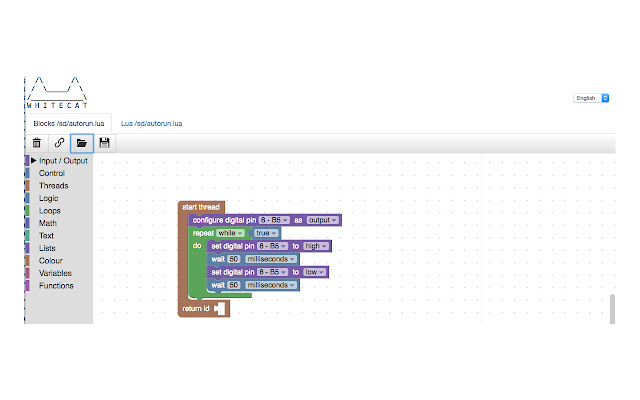Open pin dropdown in configure digital pin block
The width and height of the screenshot is (640, 400).
coord(274,220)
